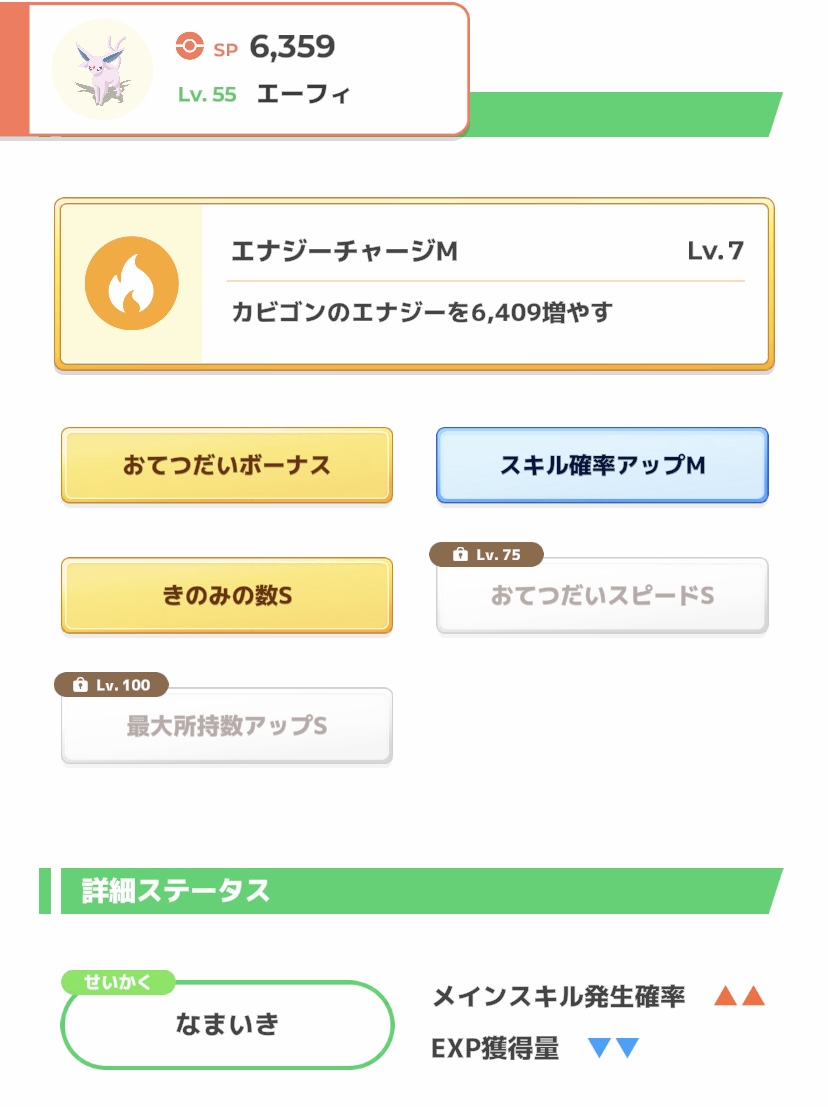Tap the locked おてつだいスピードS sub skill

tap(602, 596)
